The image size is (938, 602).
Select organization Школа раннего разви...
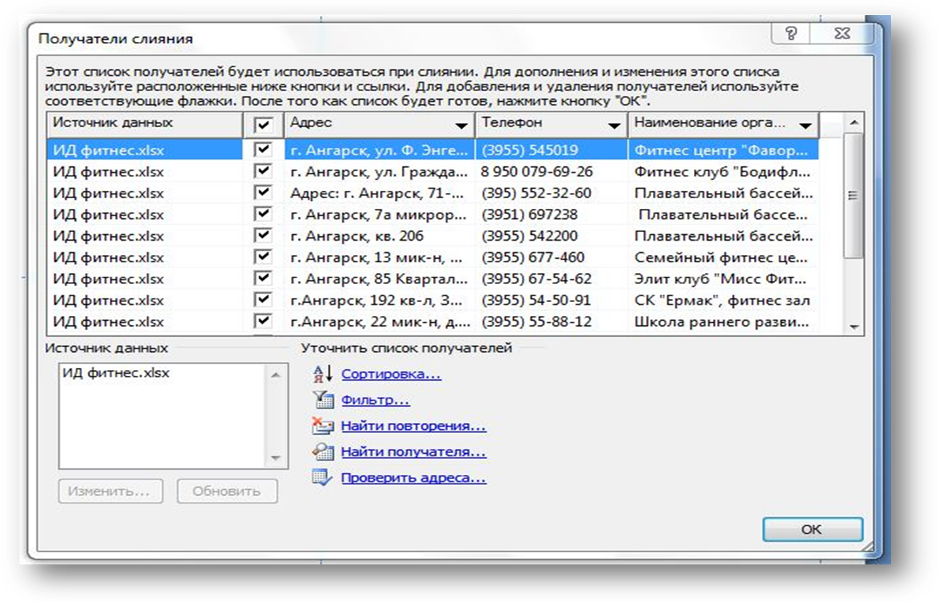723,322
